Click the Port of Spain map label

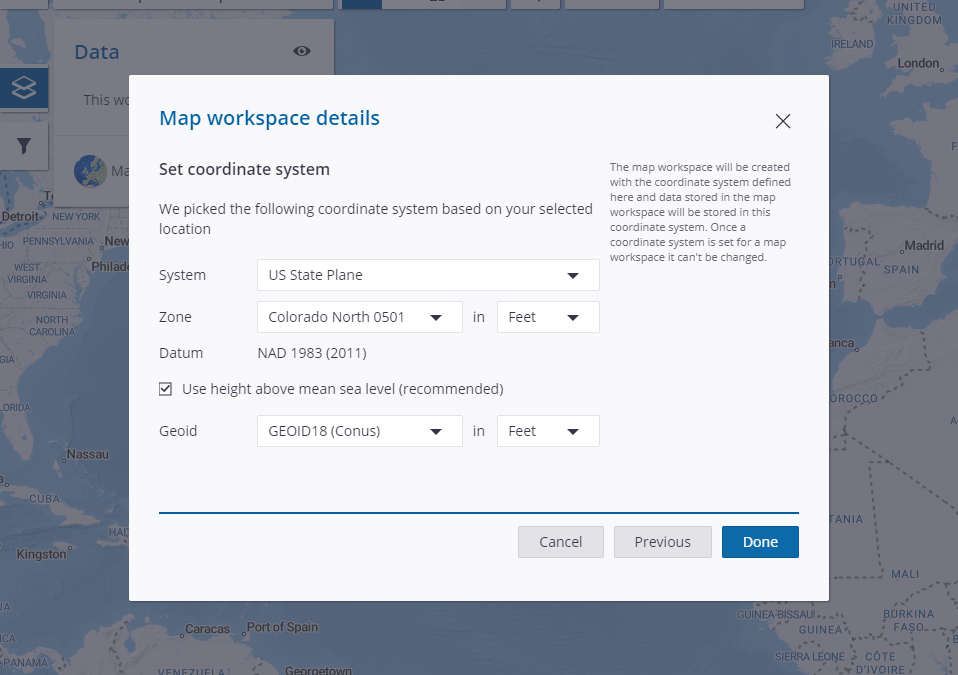pyautogui.click(x=282, y=627)
